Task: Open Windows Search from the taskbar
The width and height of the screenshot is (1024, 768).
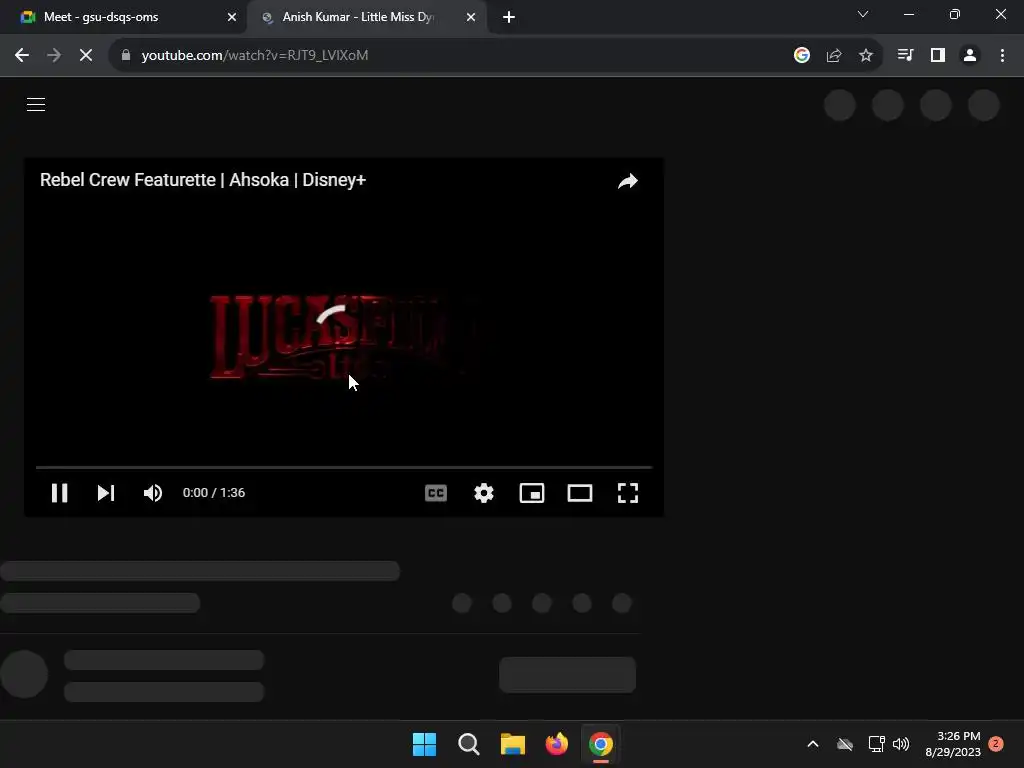Action: pos(469,744)
